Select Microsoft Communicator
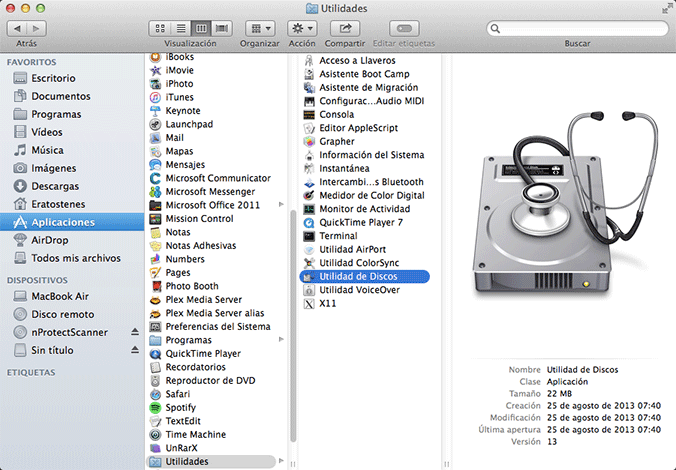676x470 pixels. tap(218, 178)
